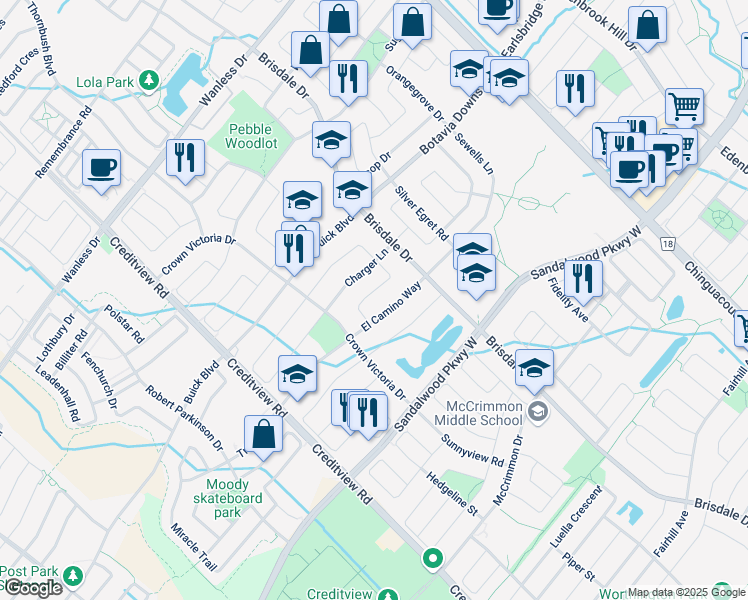Click the Lola Park label
The width and height of the screenshot is (748, 600).
(105, 82)
